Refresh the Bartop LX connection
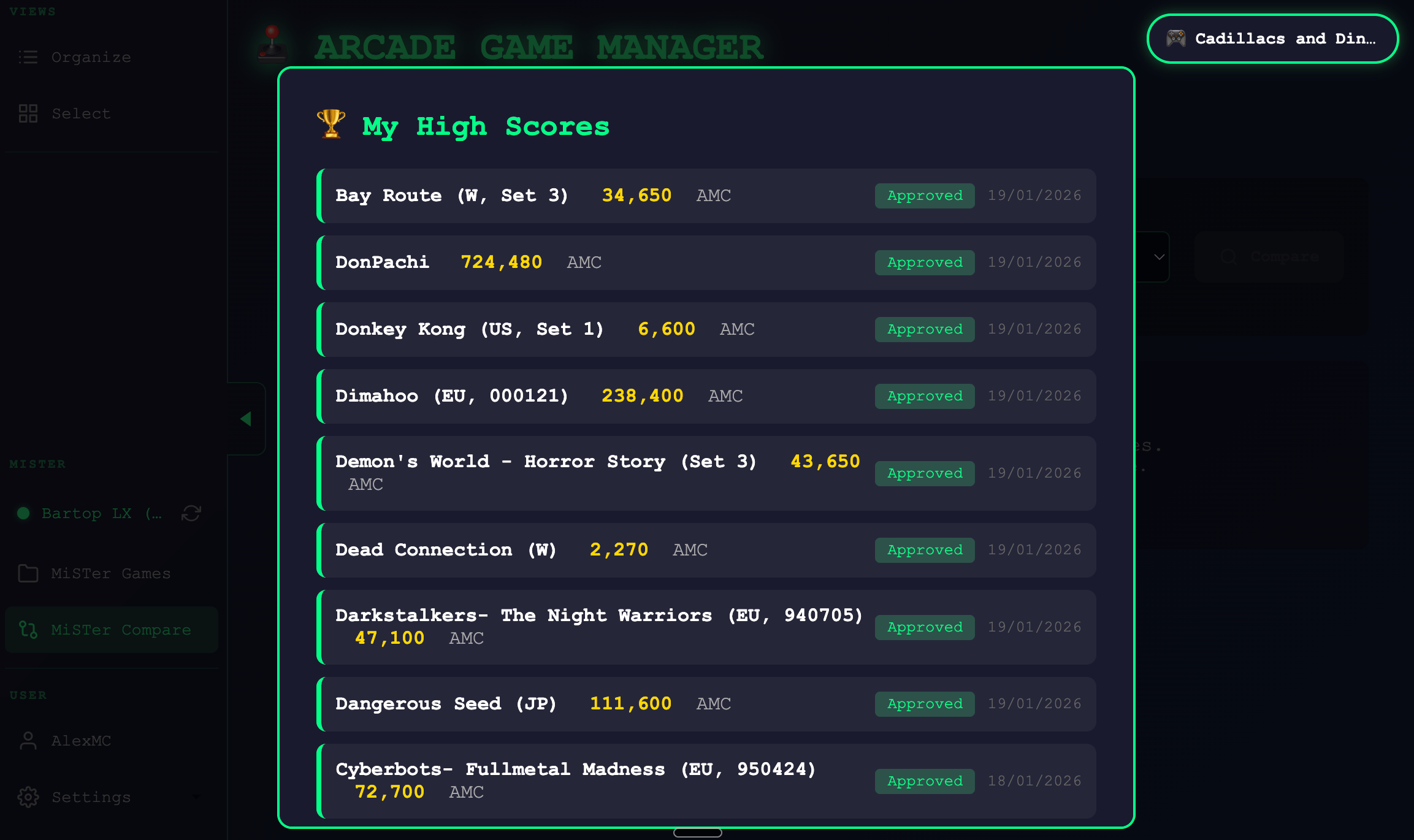 coord(190,513)
